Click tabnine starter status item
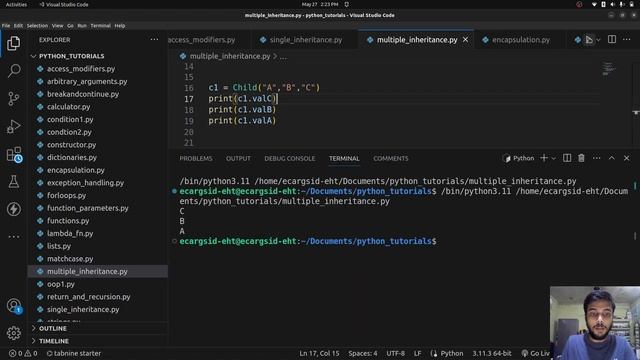 74,353
